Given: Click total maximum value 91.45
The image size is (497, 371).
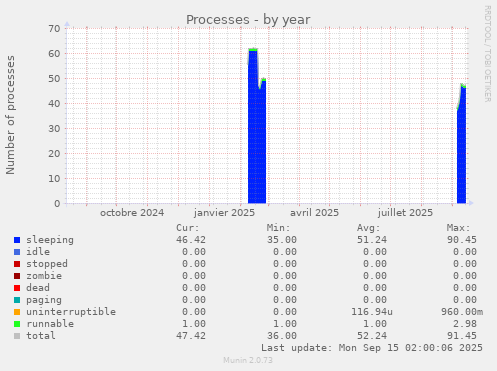Looking at the screenshot, I should click(x=462, y=336).
